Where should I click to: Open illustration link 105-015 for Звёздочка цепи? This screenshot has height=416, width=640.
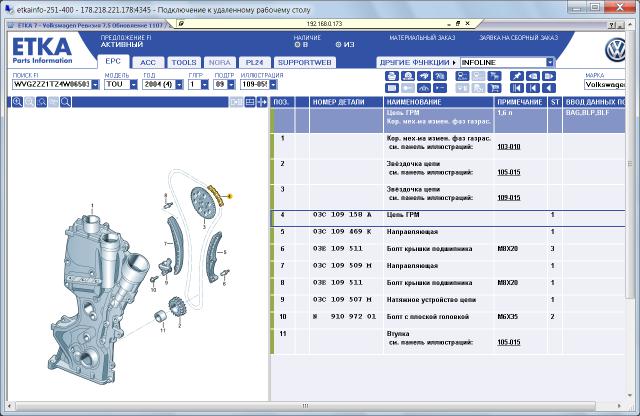(x=509, y=172)
